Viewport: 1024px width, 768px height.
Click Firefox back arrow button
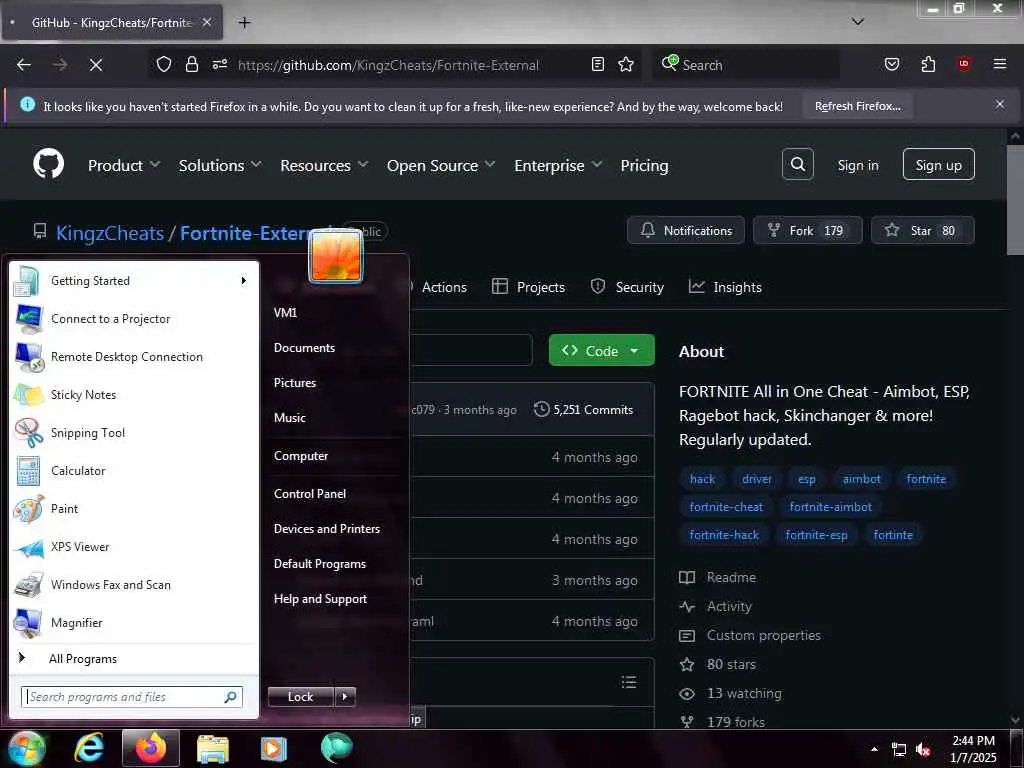click(24, 65)
